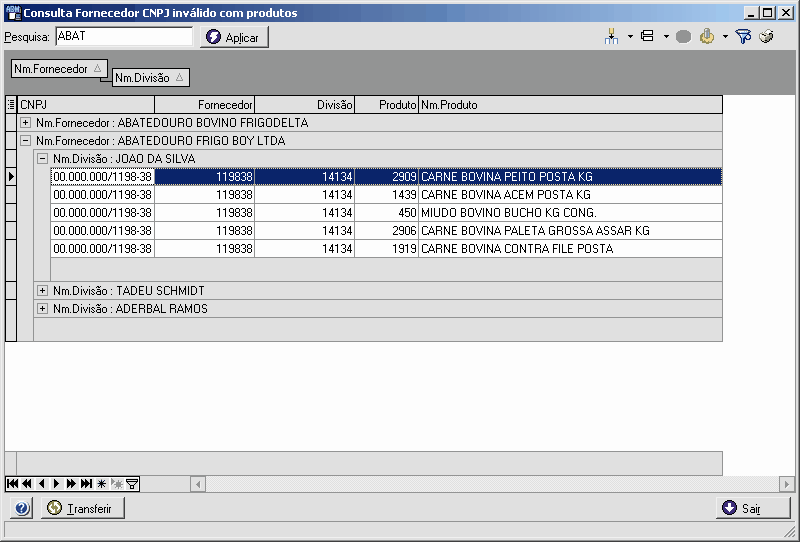Screen dimensions: 800x542
Task: Click the printer icon in the toolbar
Action: pos(766,36)
